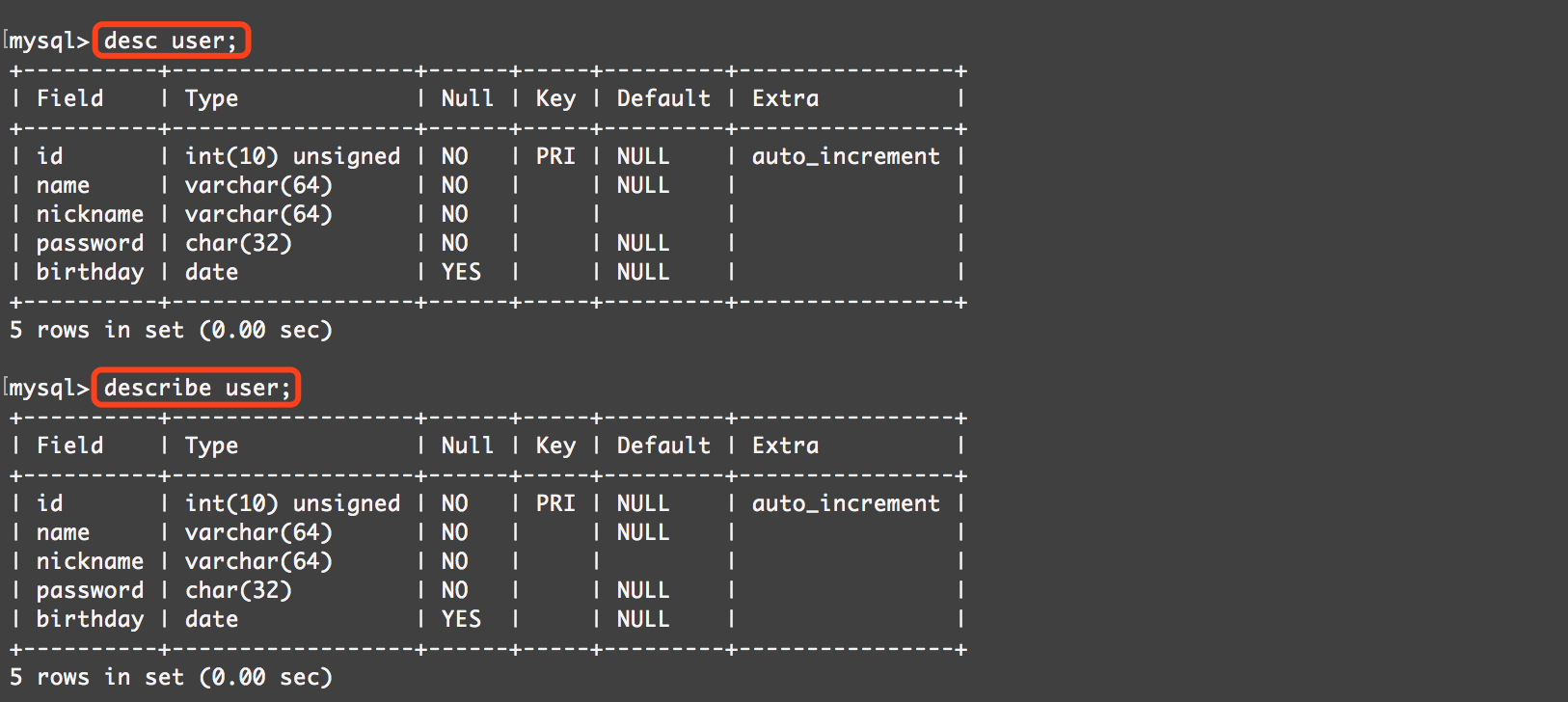This screenshot has height=702, width=1568.
Task: Click "Key" header in describe user output
Action: click(555, 445)
